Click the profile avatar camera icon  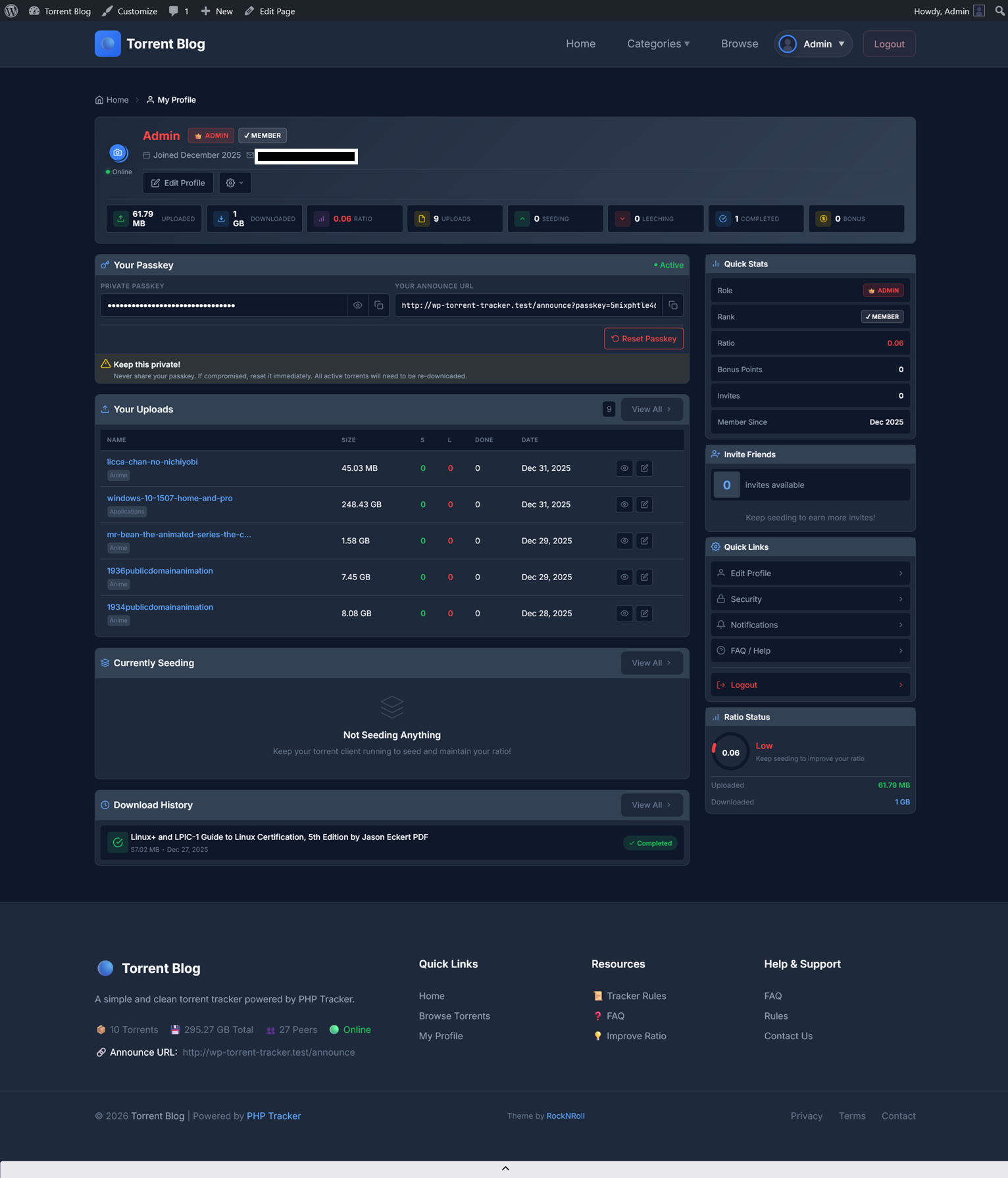[118, 153]
